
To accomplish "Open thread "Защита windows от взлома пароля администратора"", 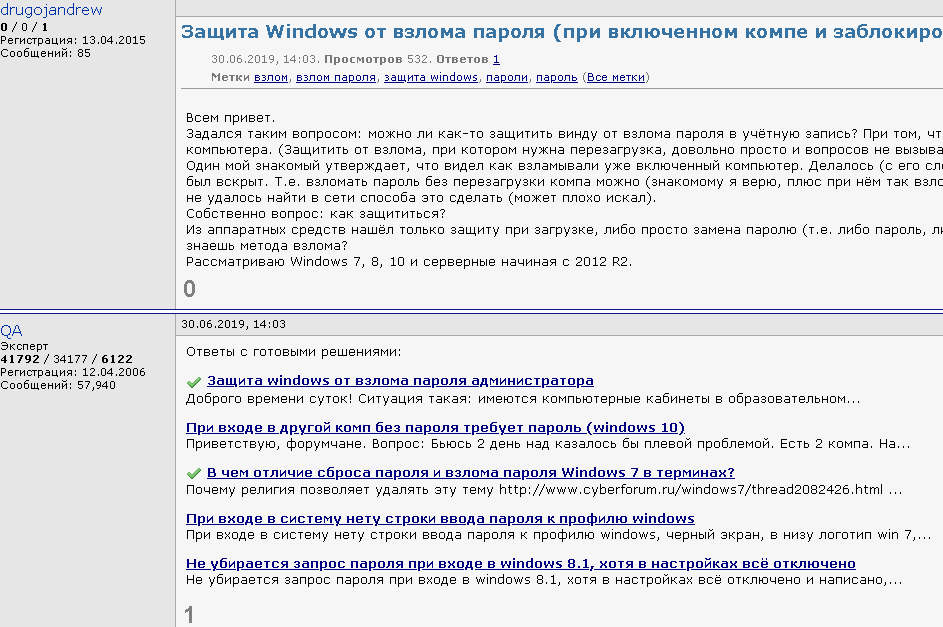I will click(400, 381).
